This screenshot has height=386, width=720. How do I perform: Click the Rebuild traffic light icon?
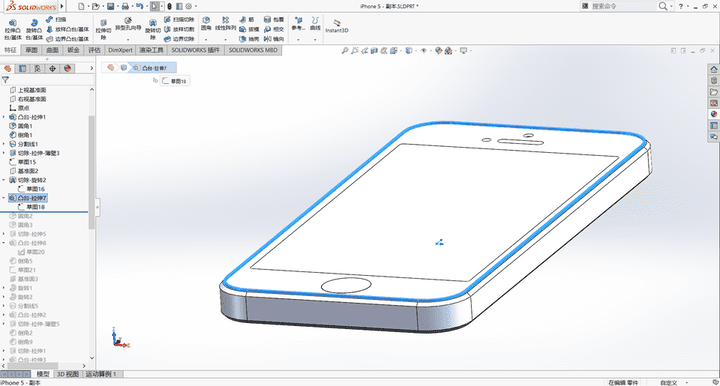click(x=169, y=6)
